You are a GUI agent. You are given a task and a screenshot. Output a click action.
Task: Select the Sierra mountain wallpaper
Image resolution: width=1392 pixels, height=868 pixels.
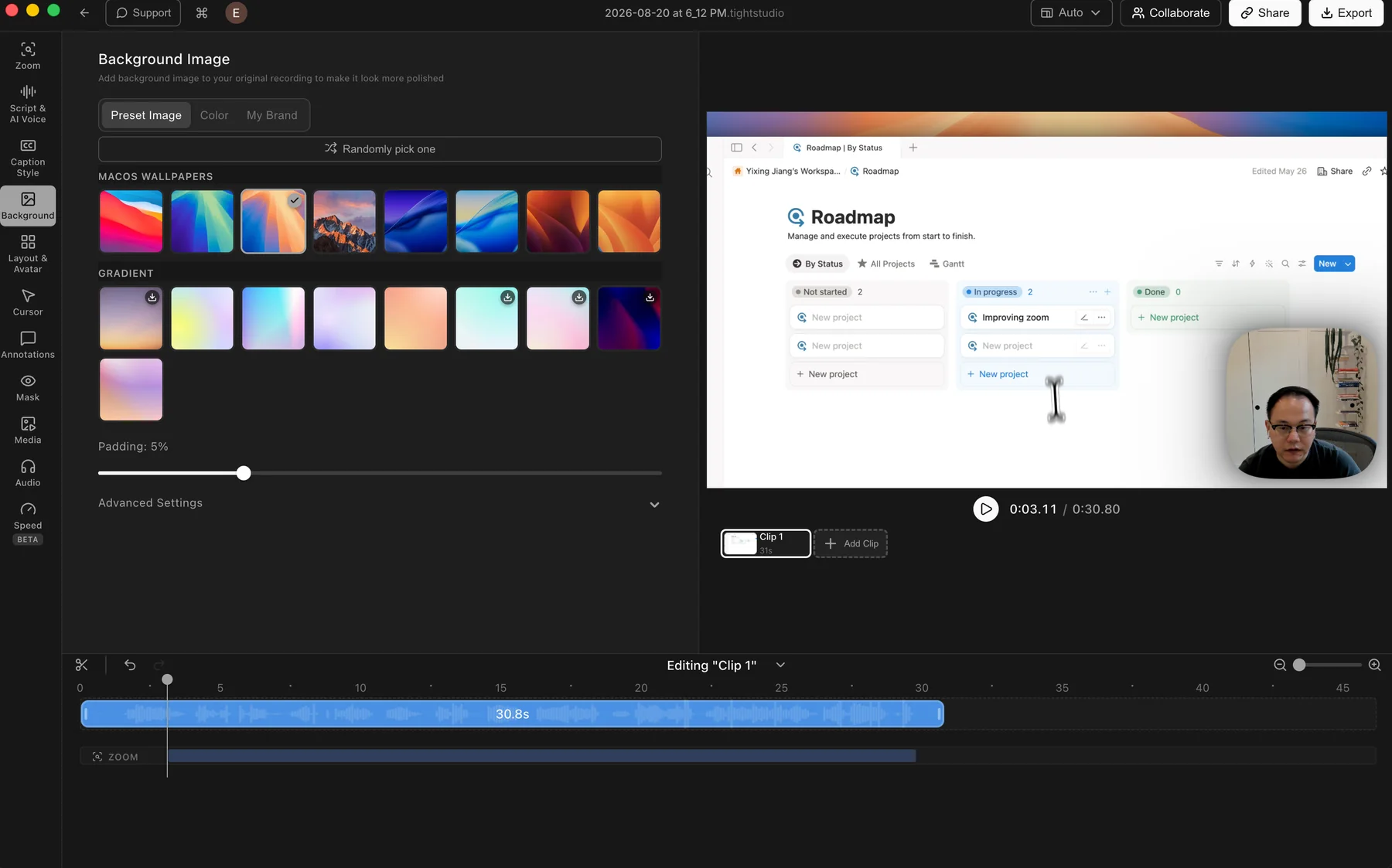344,221
